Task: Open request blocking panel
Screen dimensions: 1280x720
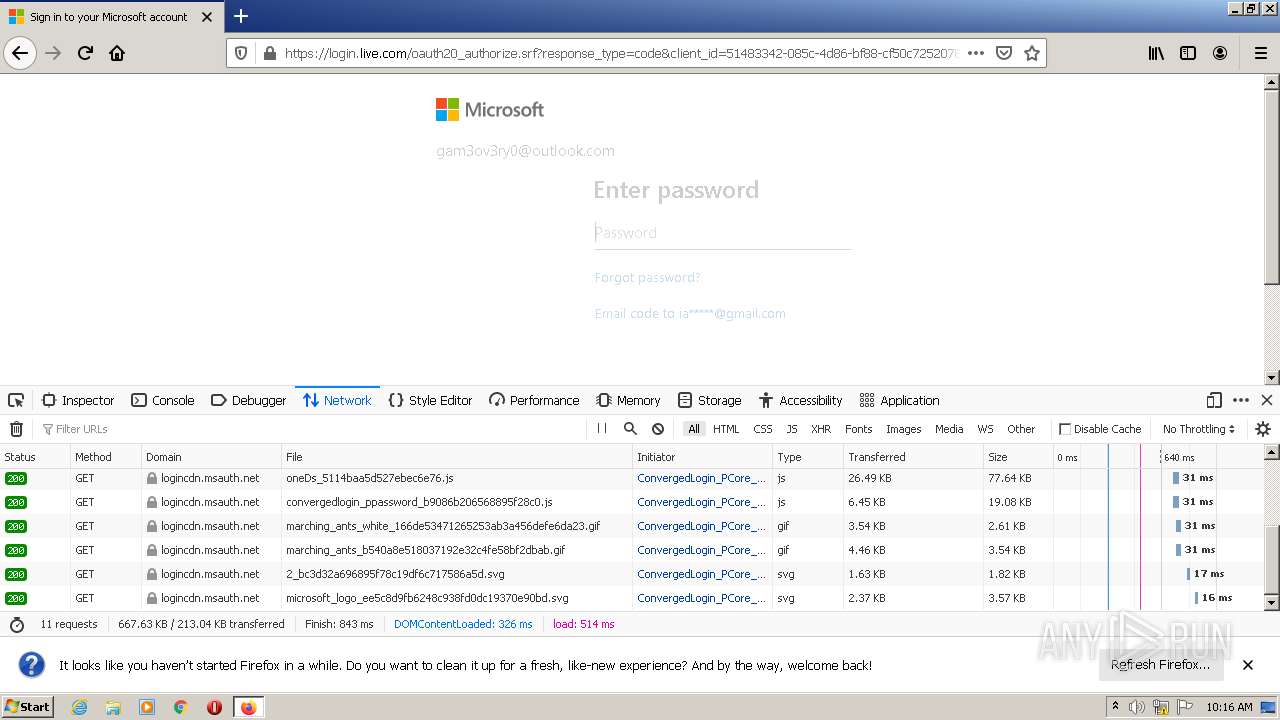Action: [x=658, y=428]
